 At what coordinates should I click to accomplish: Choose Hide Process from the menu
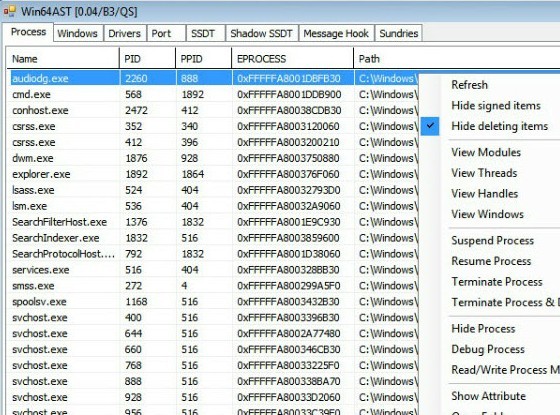[x=483, y=329]
